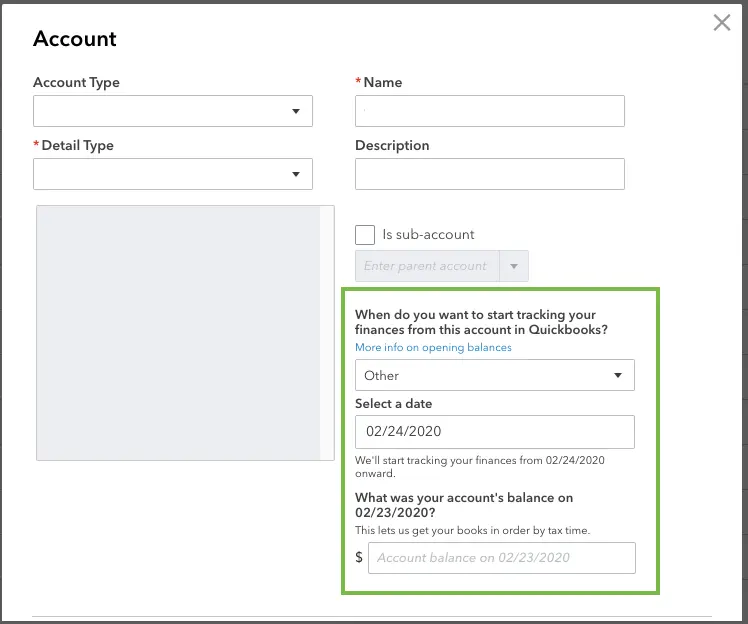This screenshot has height=624, width=748.
Task: Close the Account dialog with the X
Action: tap(722, 22)
